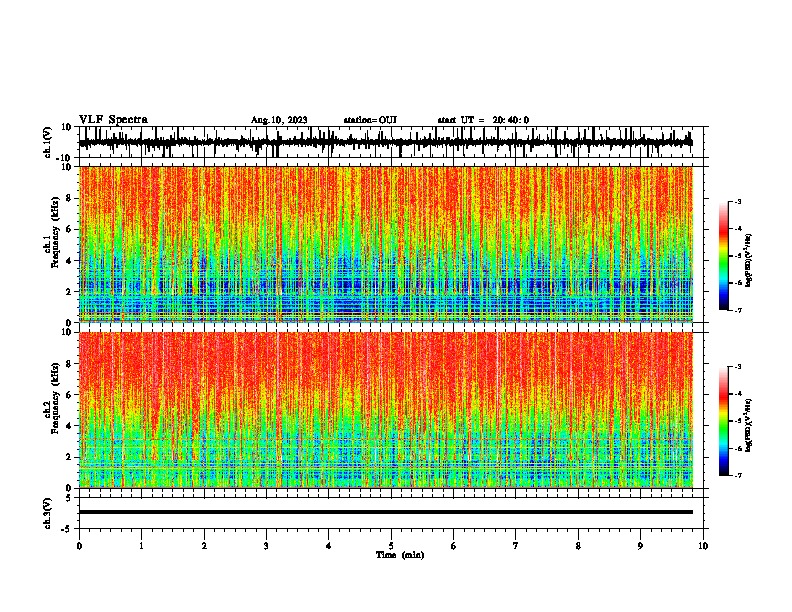Click the date label 'Aug.10, 2023'

pyautogui.click(x=279, y=120)
